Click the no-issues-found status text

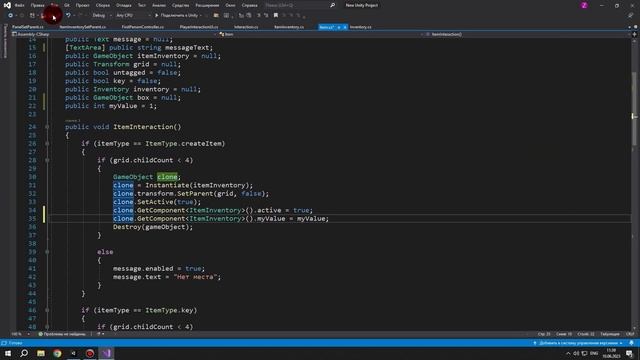point(64,334)
